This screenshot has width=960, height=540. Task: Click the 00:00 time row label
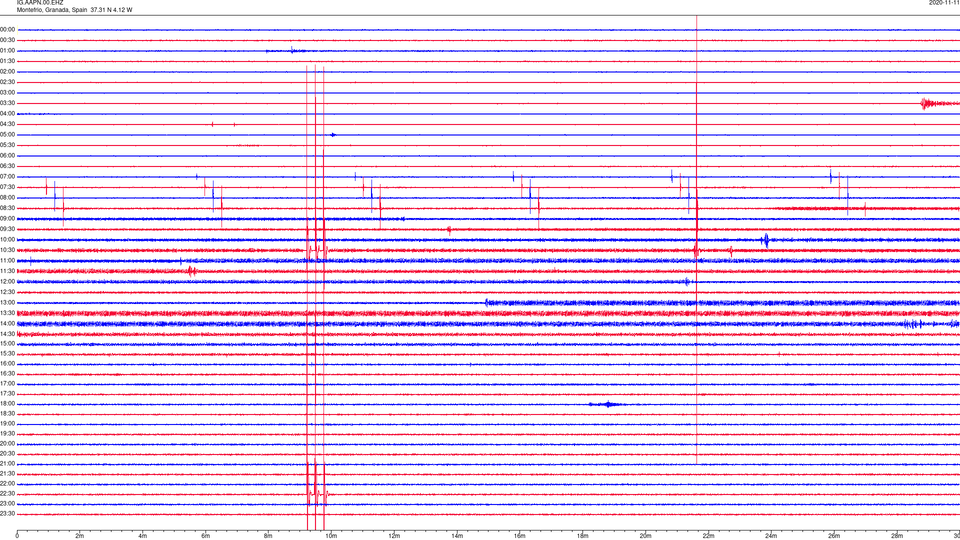tap(8, 29)
